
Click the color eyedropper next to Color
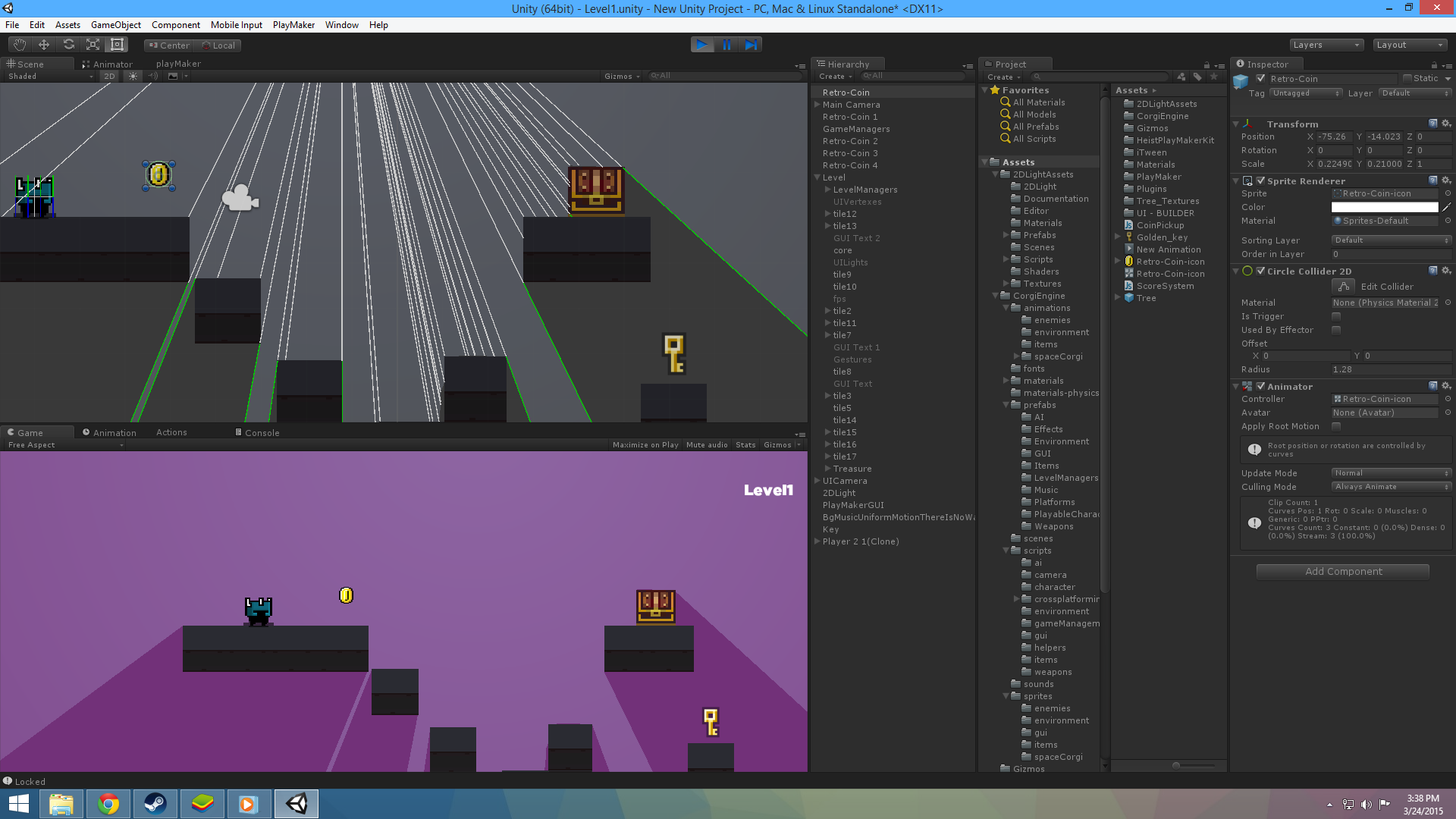click(1447, 207)
